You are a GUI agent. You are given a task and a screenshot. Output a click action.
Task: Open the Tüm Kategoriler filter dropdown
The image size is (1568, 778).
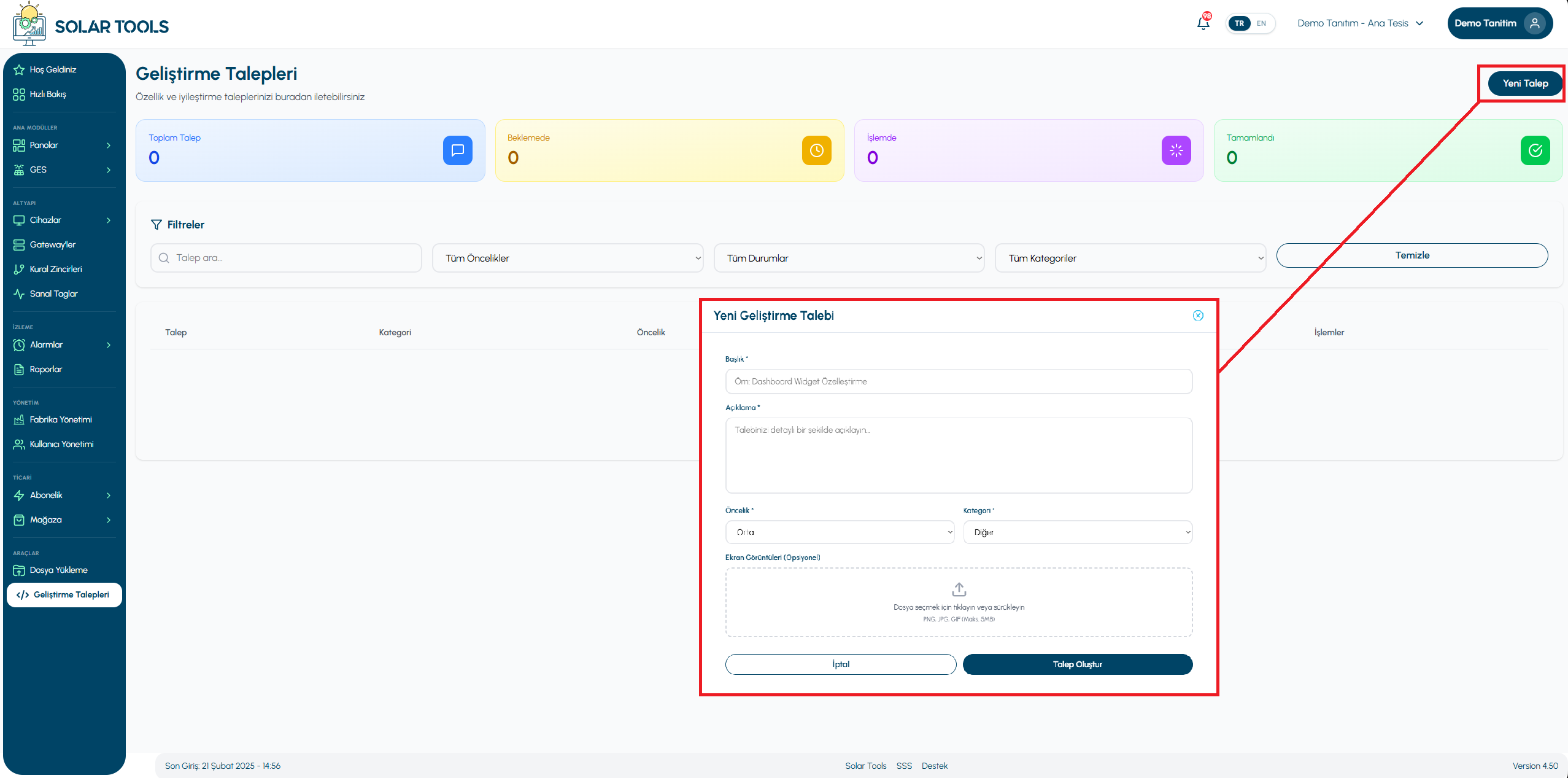tap(1130, 258)
